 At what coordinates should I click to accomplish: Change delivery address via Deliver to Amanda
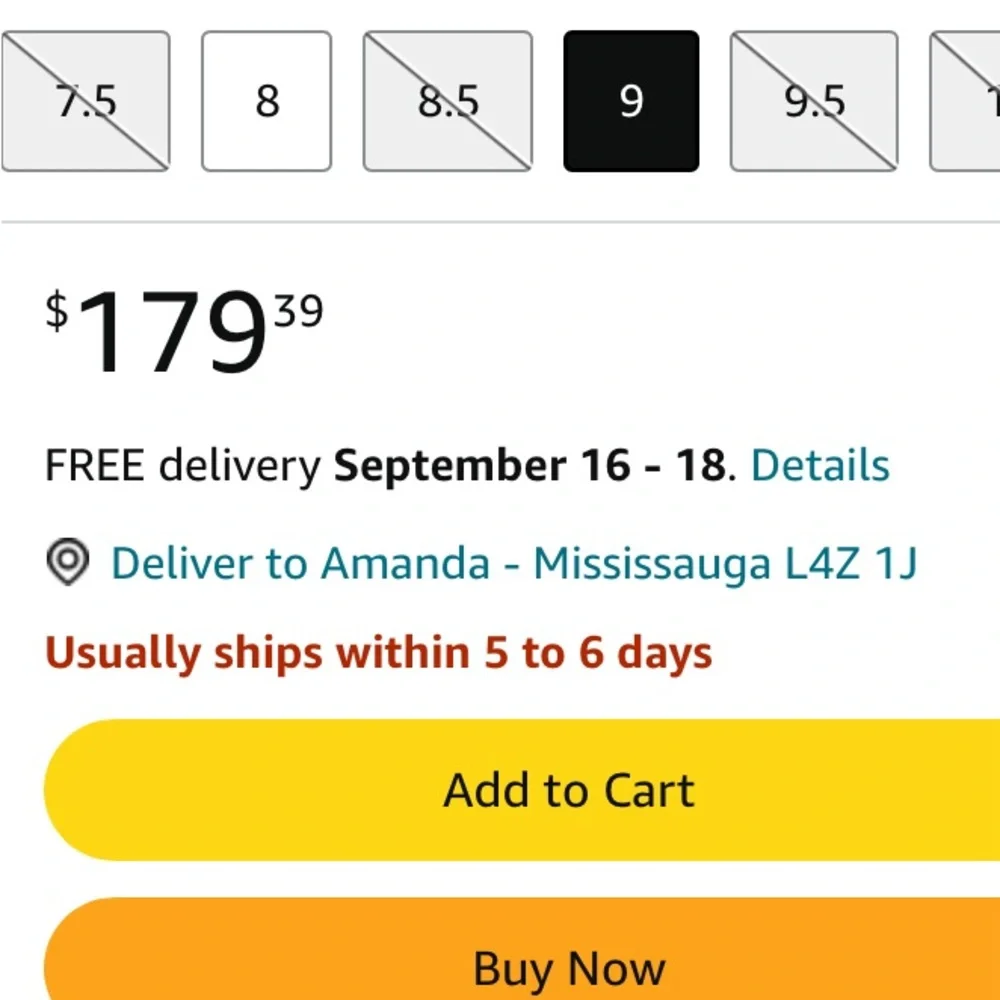[300, 564]
